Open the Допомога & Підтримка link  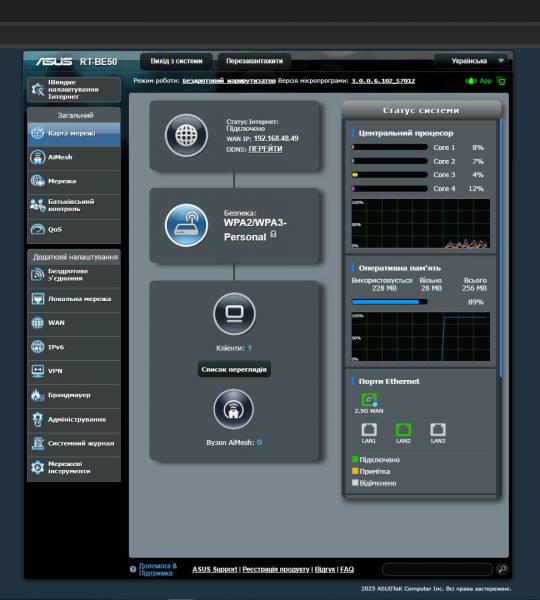158,569
